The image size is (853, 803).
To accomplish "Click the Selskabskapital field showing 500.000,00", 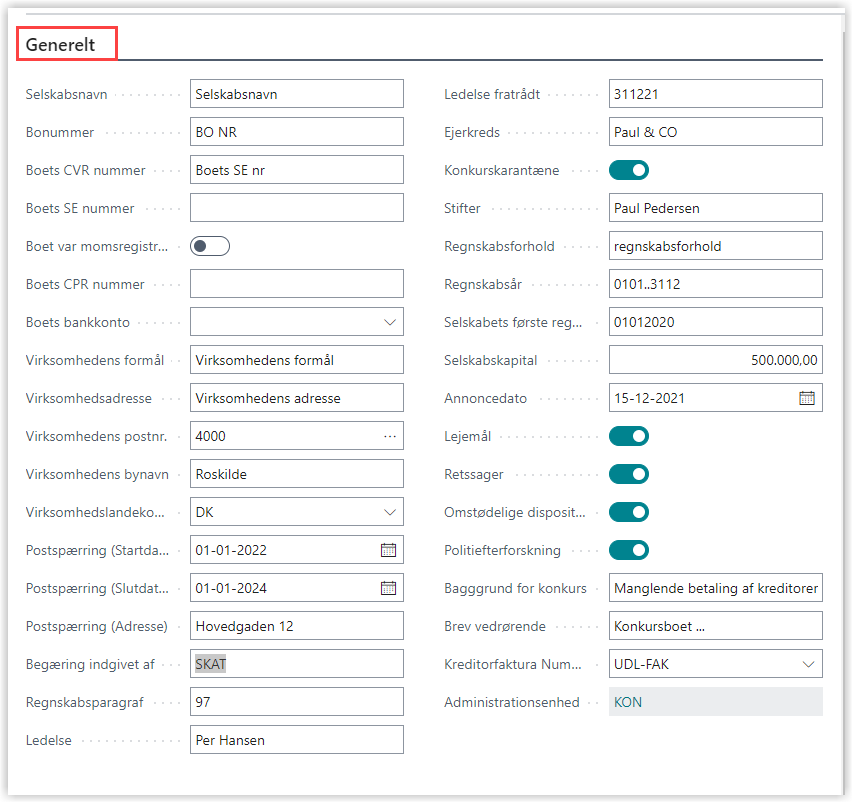I will coord(714,360).
